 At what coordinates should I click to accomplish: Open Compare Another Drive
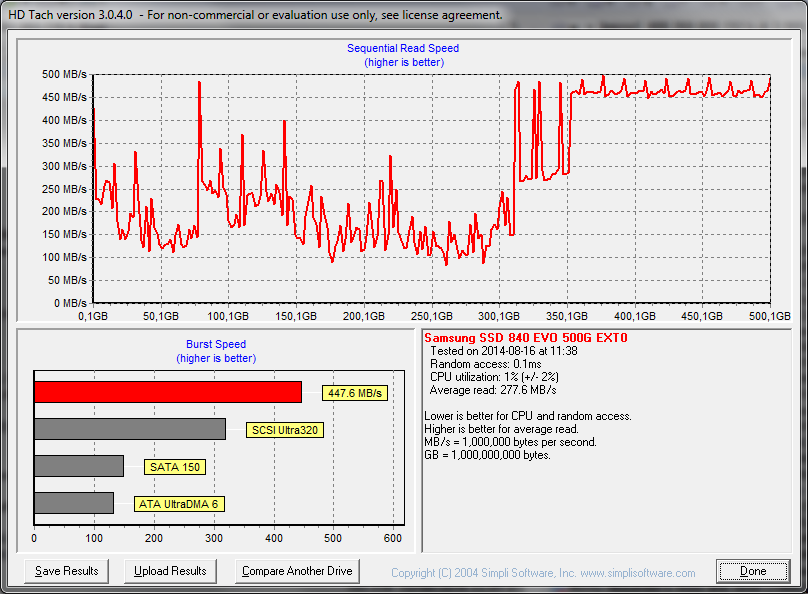(297, 571)
